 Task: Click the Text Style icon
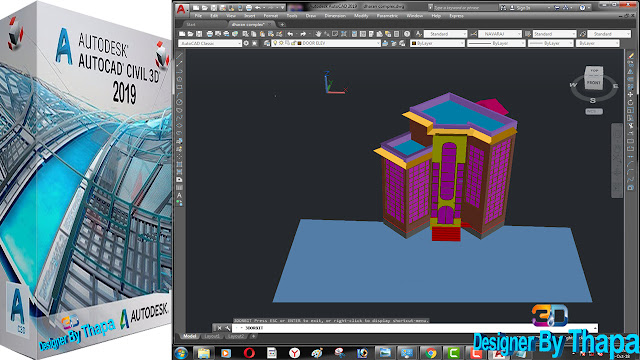tap(418, 34)
